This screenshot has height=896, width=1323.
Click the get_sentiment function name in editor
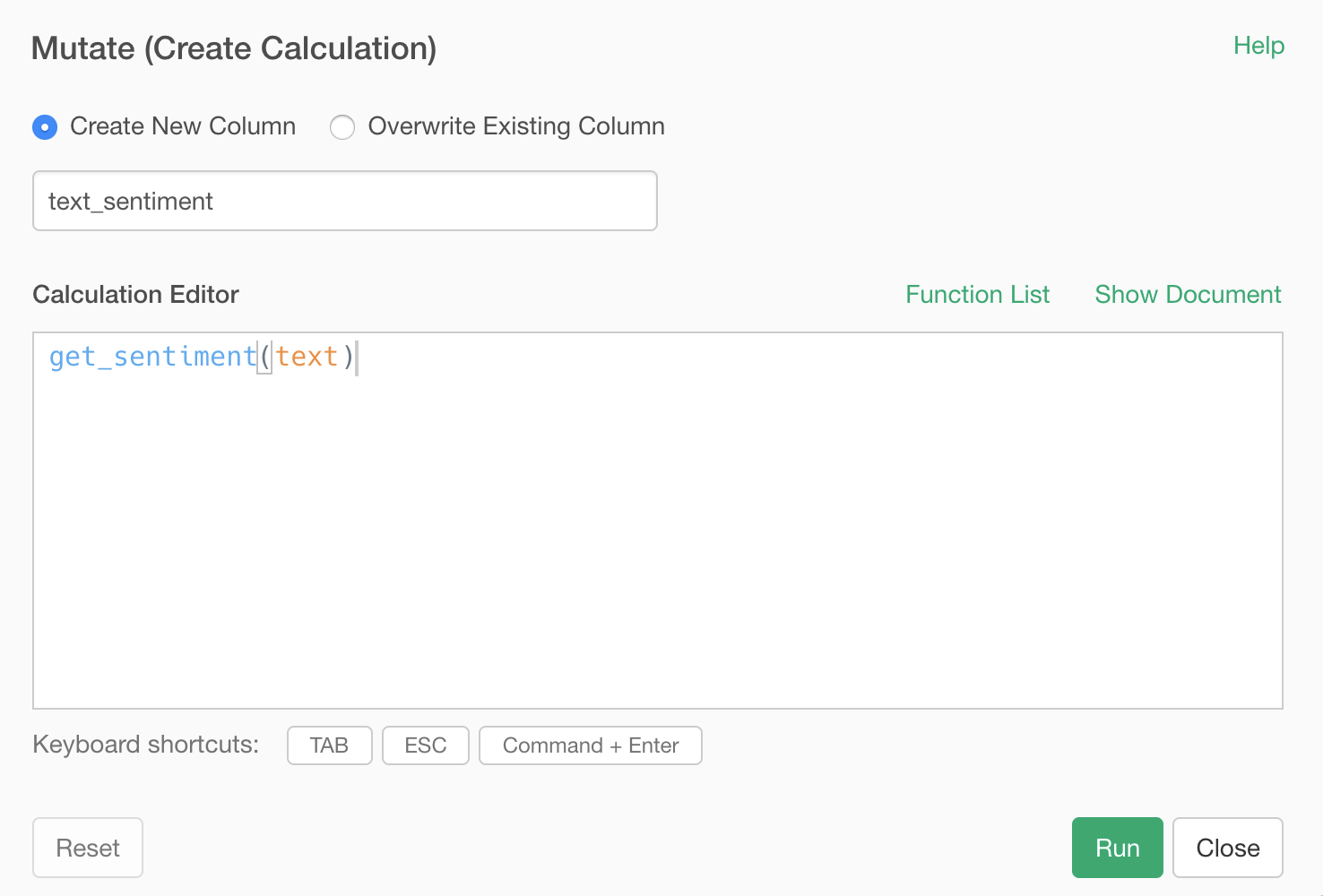tap(152, 357)
